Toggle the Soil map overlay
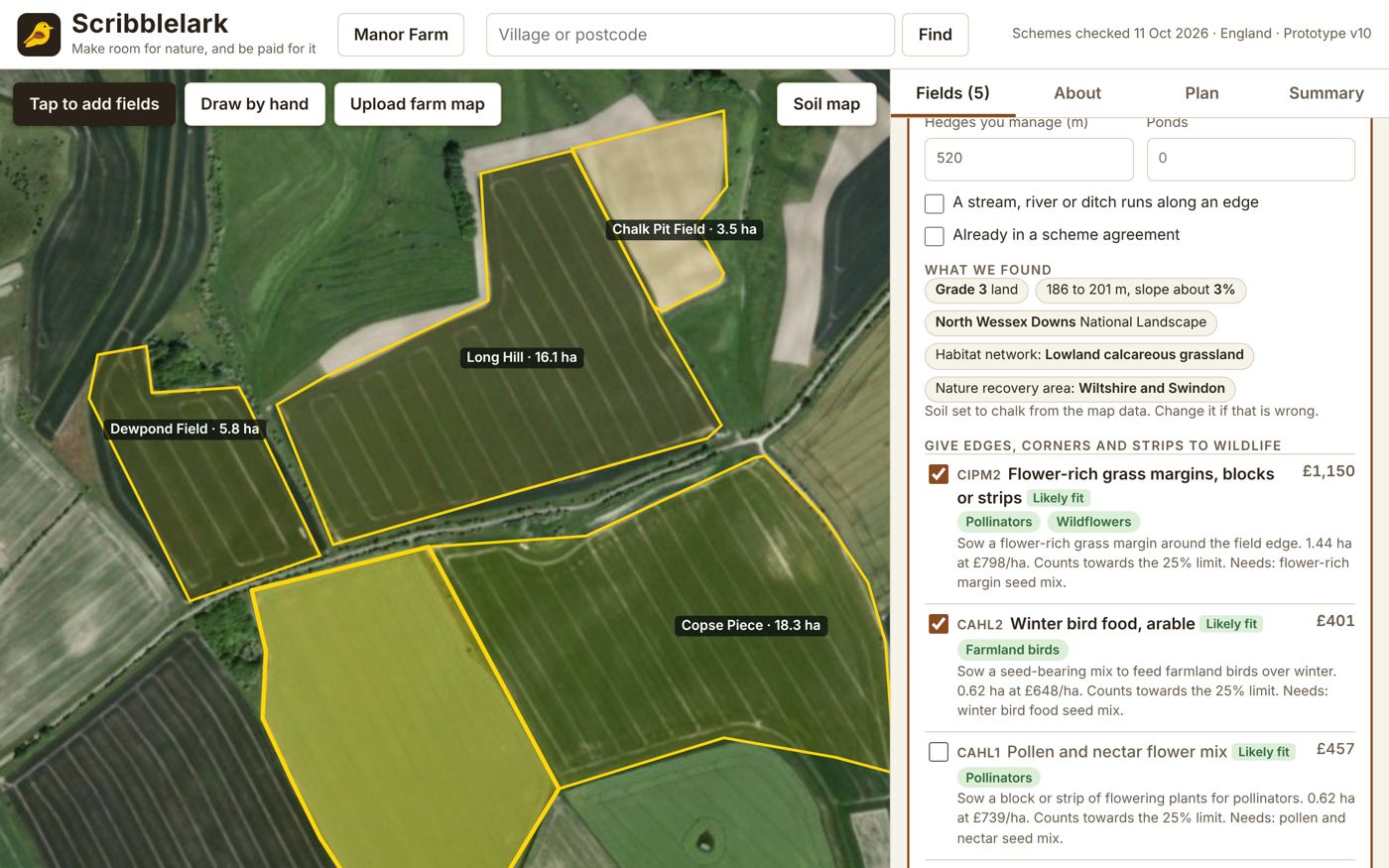Image resolution: width=1389 pixels, height=868 pixels. (826, 104)
